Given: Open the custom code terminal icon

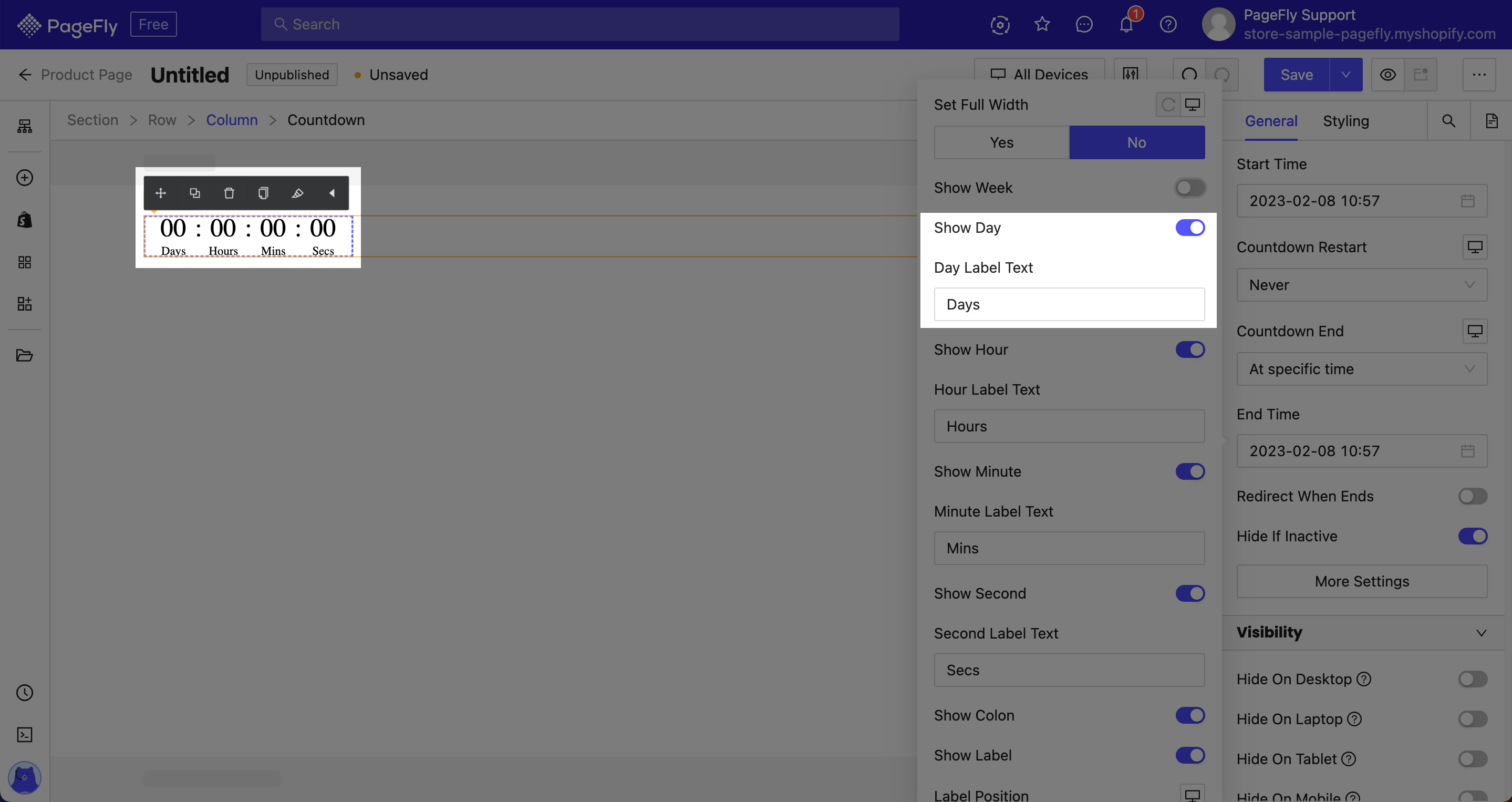Looking at the screenshot, I should pyautogui.click(x=25, y=735).
